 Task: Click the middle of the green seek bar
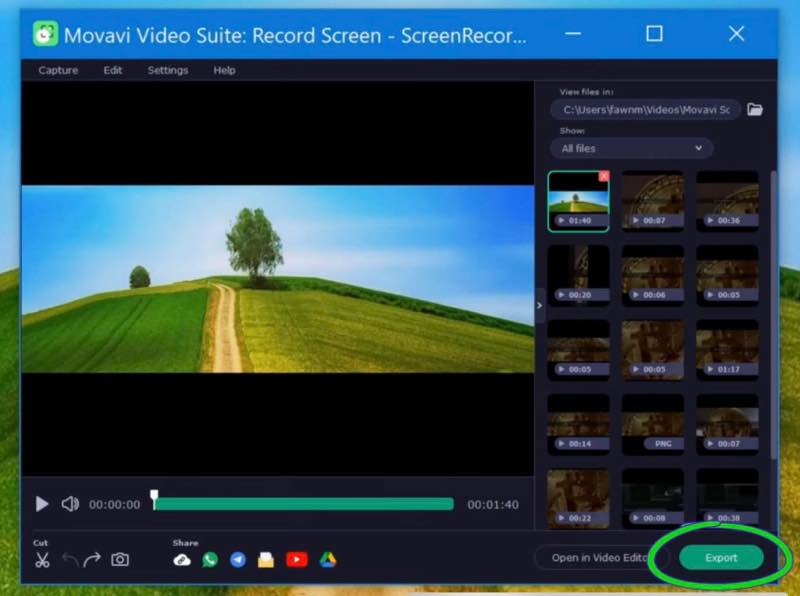(x=304, y=504)
